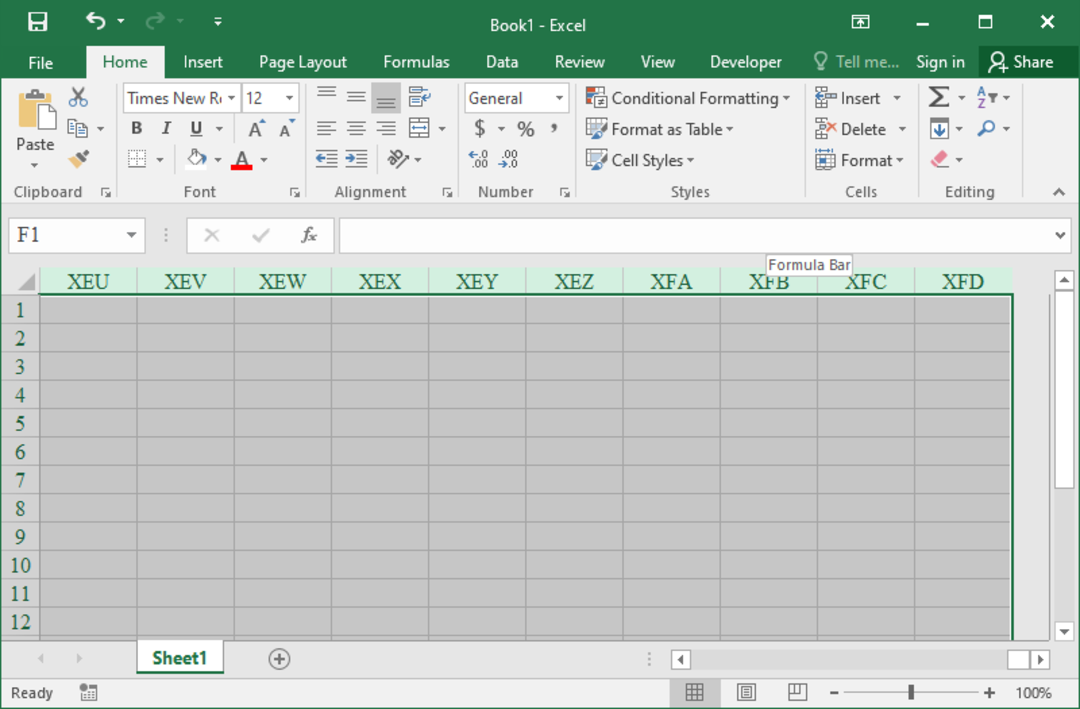Viewport: 1080px width, 709px height.
Task: Open Cell Styles gallery
Action: coord(640,160)
